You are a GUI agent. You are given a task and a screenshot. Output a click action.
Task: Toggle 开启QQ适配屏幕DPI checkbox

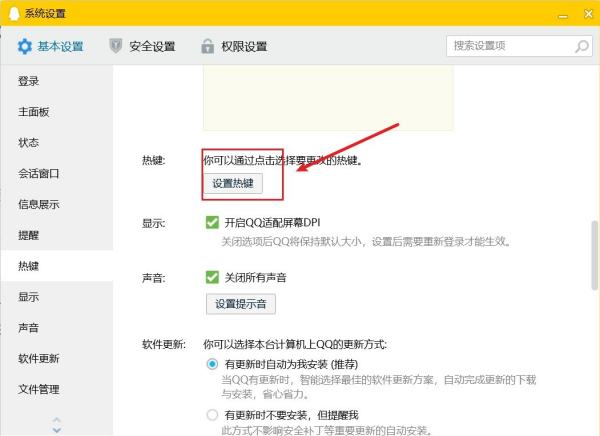pos(212,222)
